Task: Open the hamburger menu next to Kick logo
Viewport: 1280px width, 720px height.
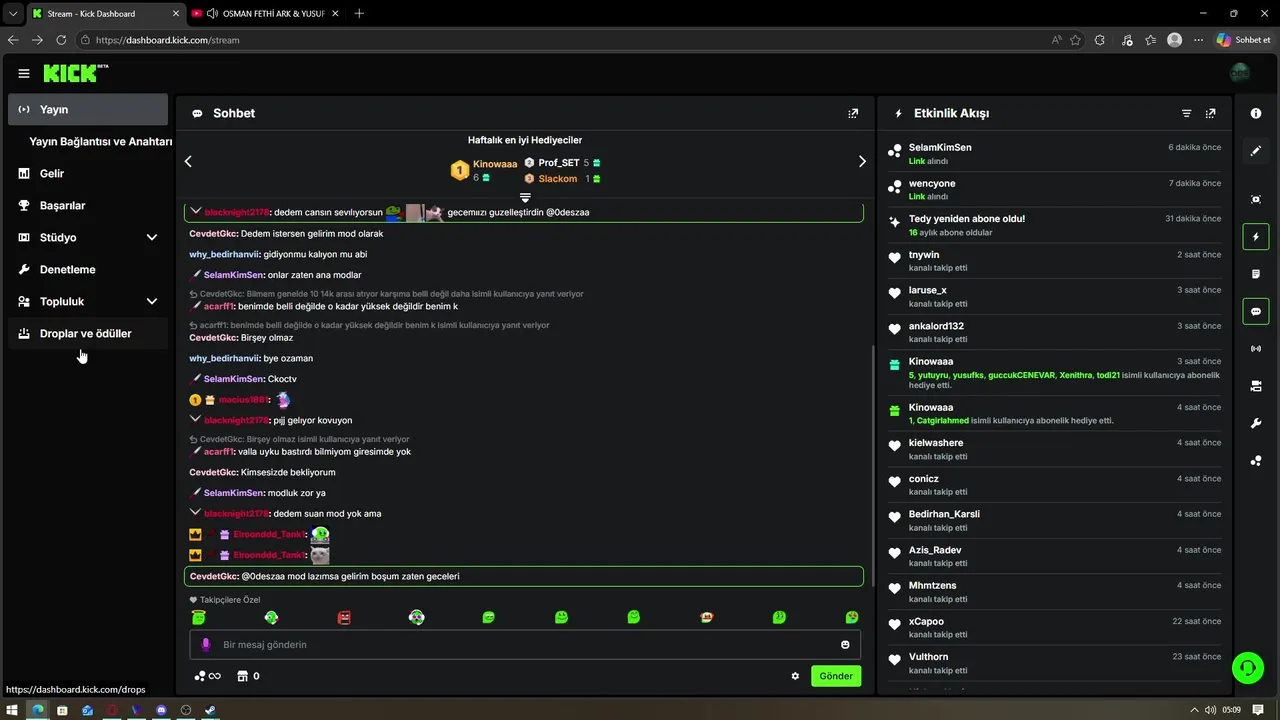Action: pos(24,73)
